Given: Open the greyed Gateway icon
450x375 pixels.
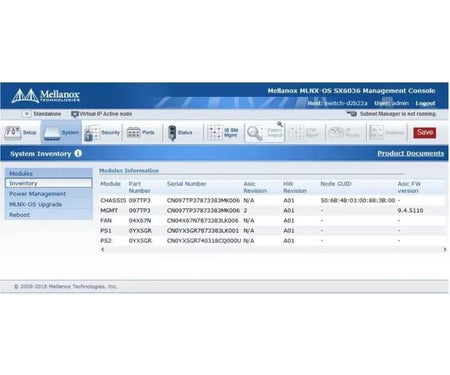Looking at the screenshot, I should pos(376,133).
